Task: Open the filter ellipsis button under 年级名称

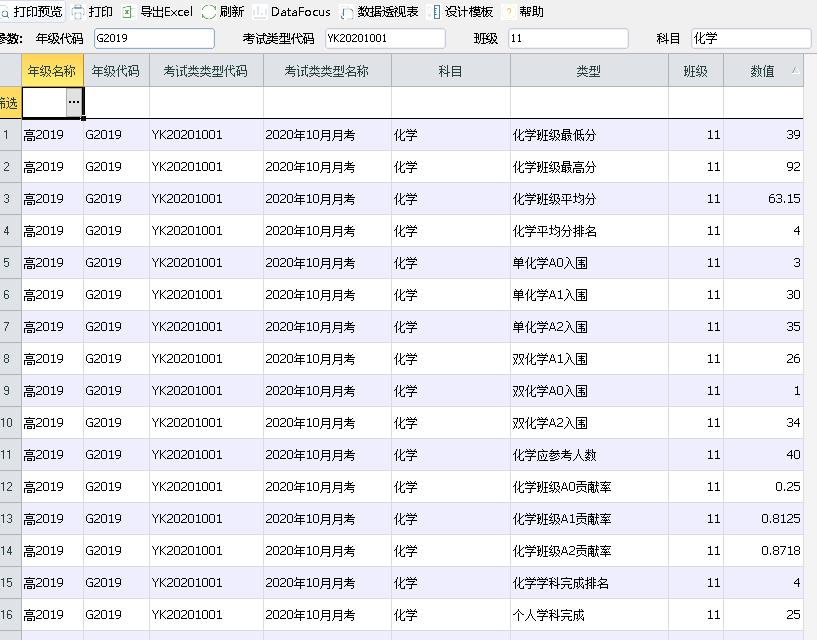Action: coord(75,103)
